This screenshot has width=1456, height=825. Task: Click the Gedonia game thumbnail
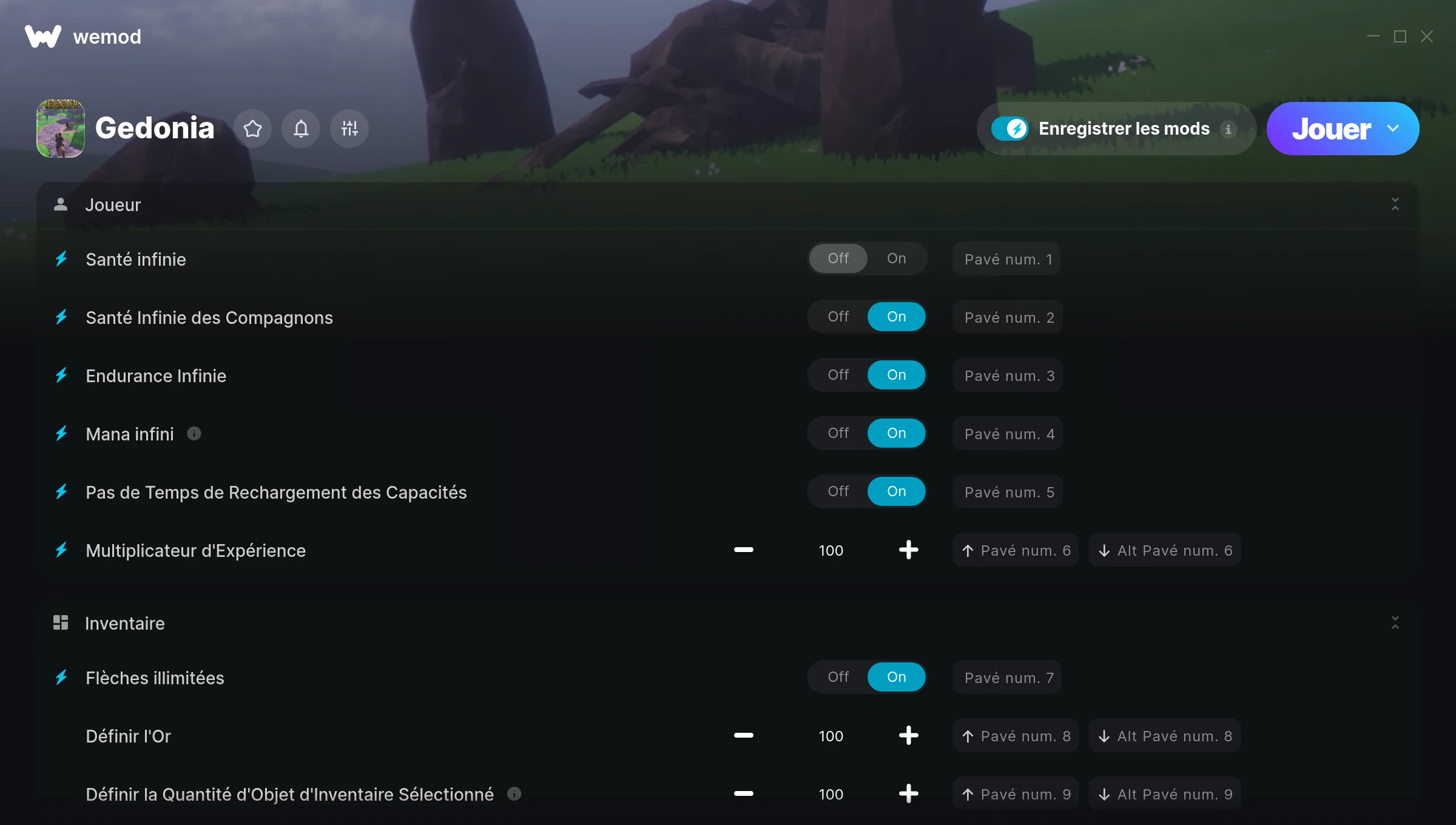tap(61, 129)
